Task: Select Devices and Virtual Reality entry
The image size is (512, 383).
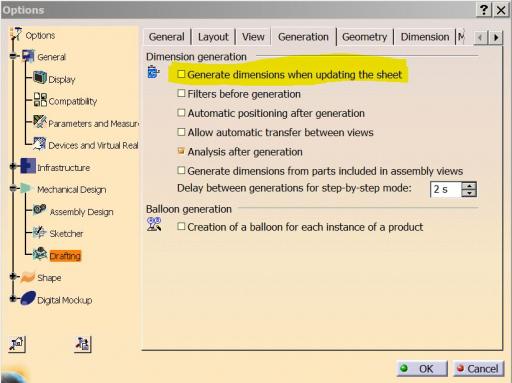Action: [x=93, y=145]
